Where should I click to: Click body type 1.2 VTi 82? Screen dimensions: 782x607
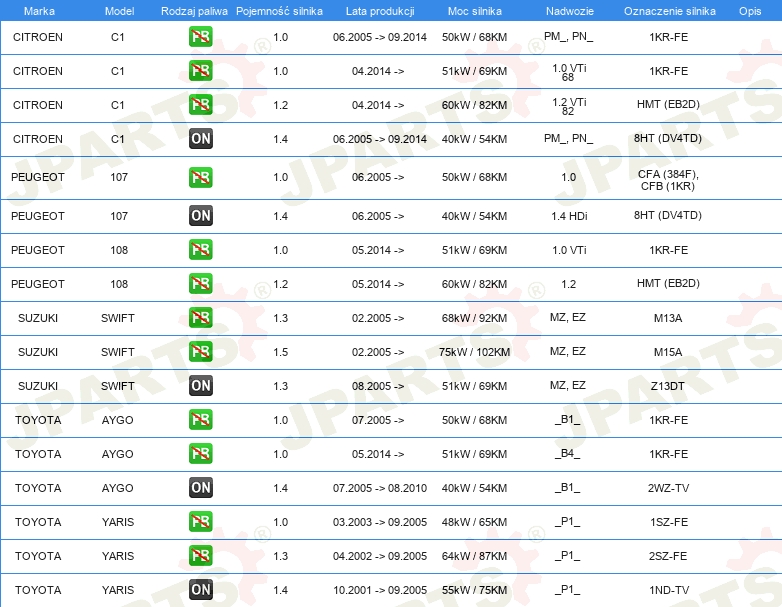(x=569, y=106)
